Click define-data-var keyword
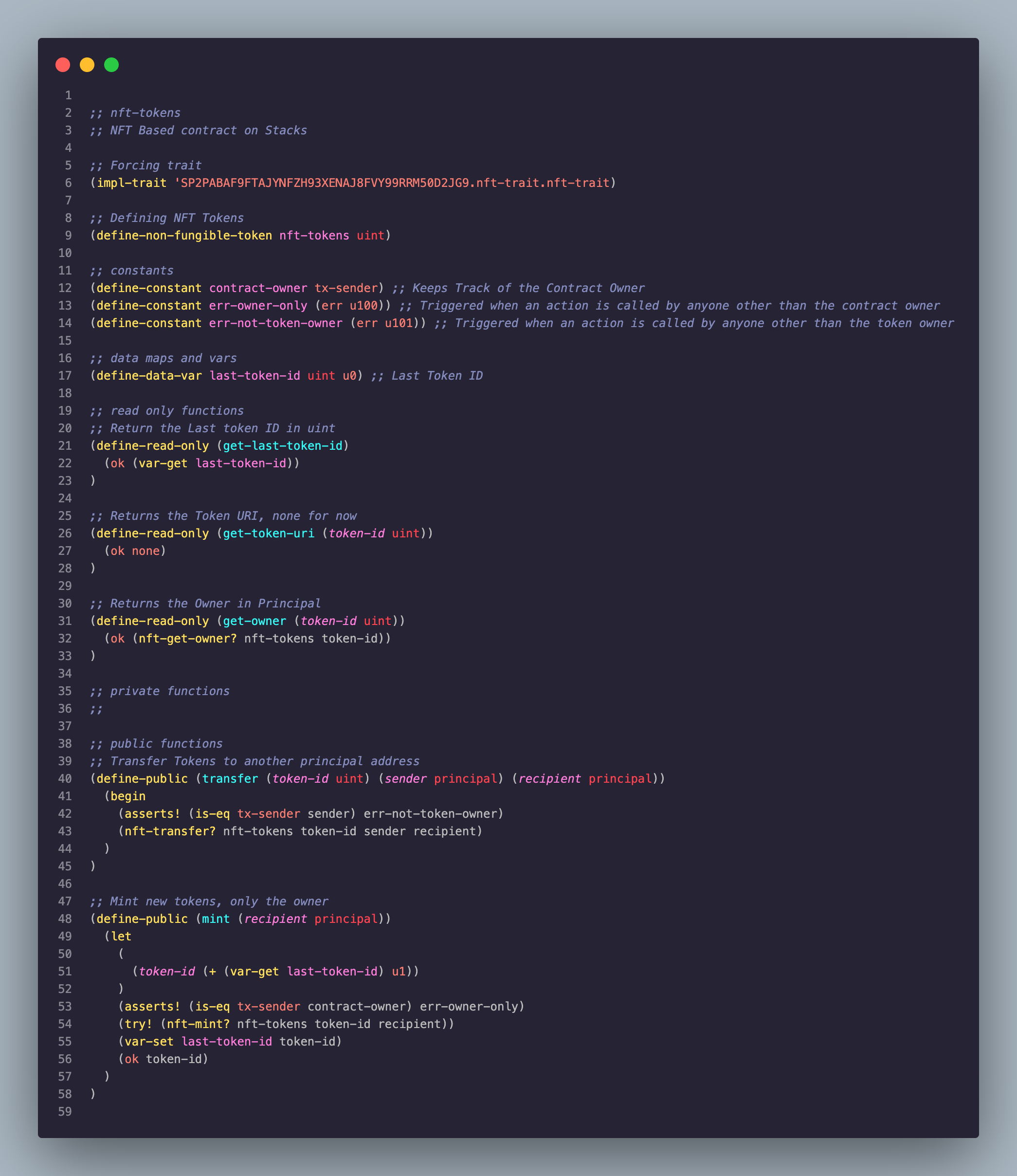The height and width of the screenshot is (1176, 1017). pos(149,376)
